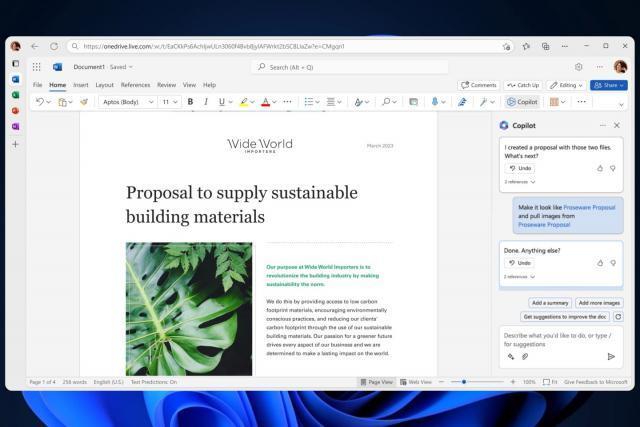Viewport: 640px width, 427px height.
Task: Click the Dictate microphone icon
Action: [x=436, y=102]
